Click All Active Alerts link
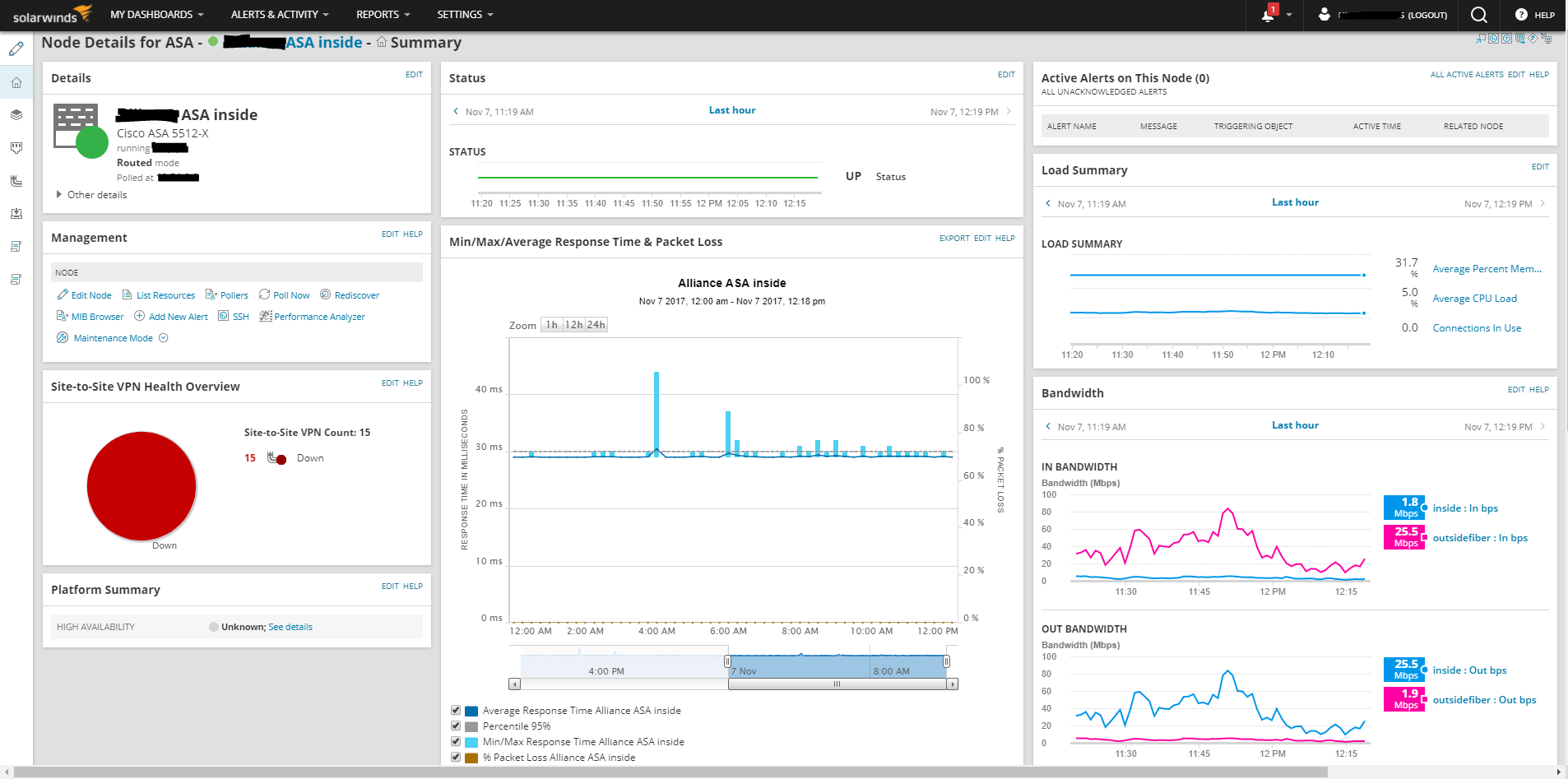This screenshot has height=779, width=1568. (x=1467, y=75)
